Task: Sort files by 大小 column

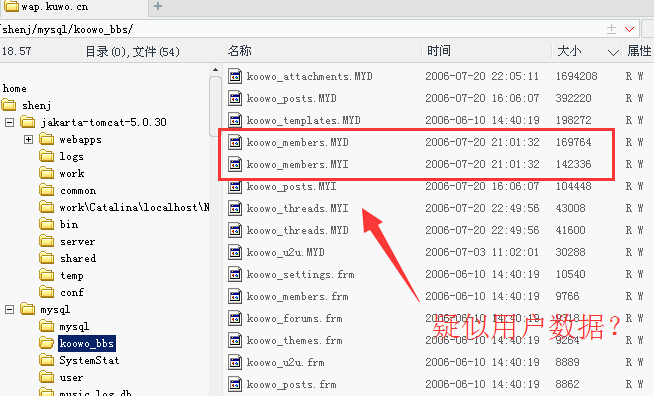Action: pos(569,51)
